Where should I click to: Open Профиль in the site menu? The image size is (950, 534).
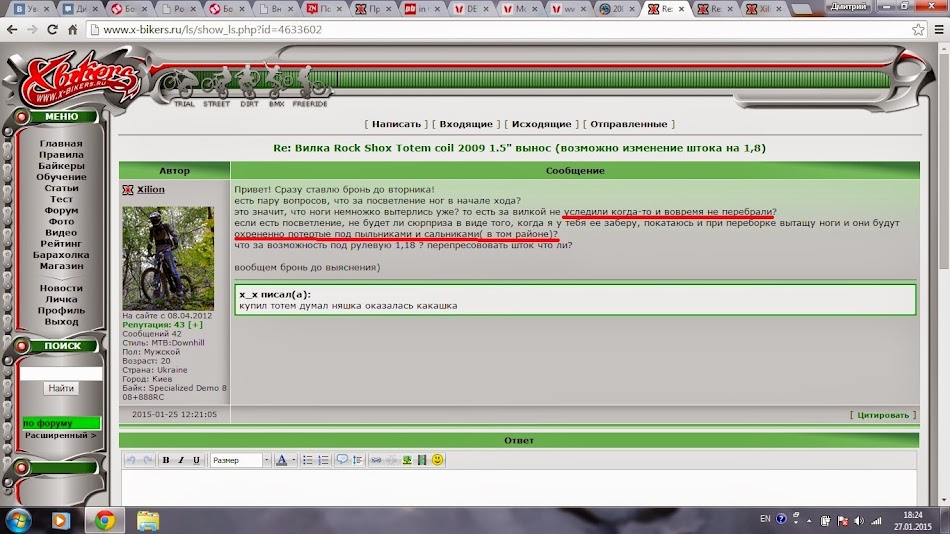[x=61, y=310]
